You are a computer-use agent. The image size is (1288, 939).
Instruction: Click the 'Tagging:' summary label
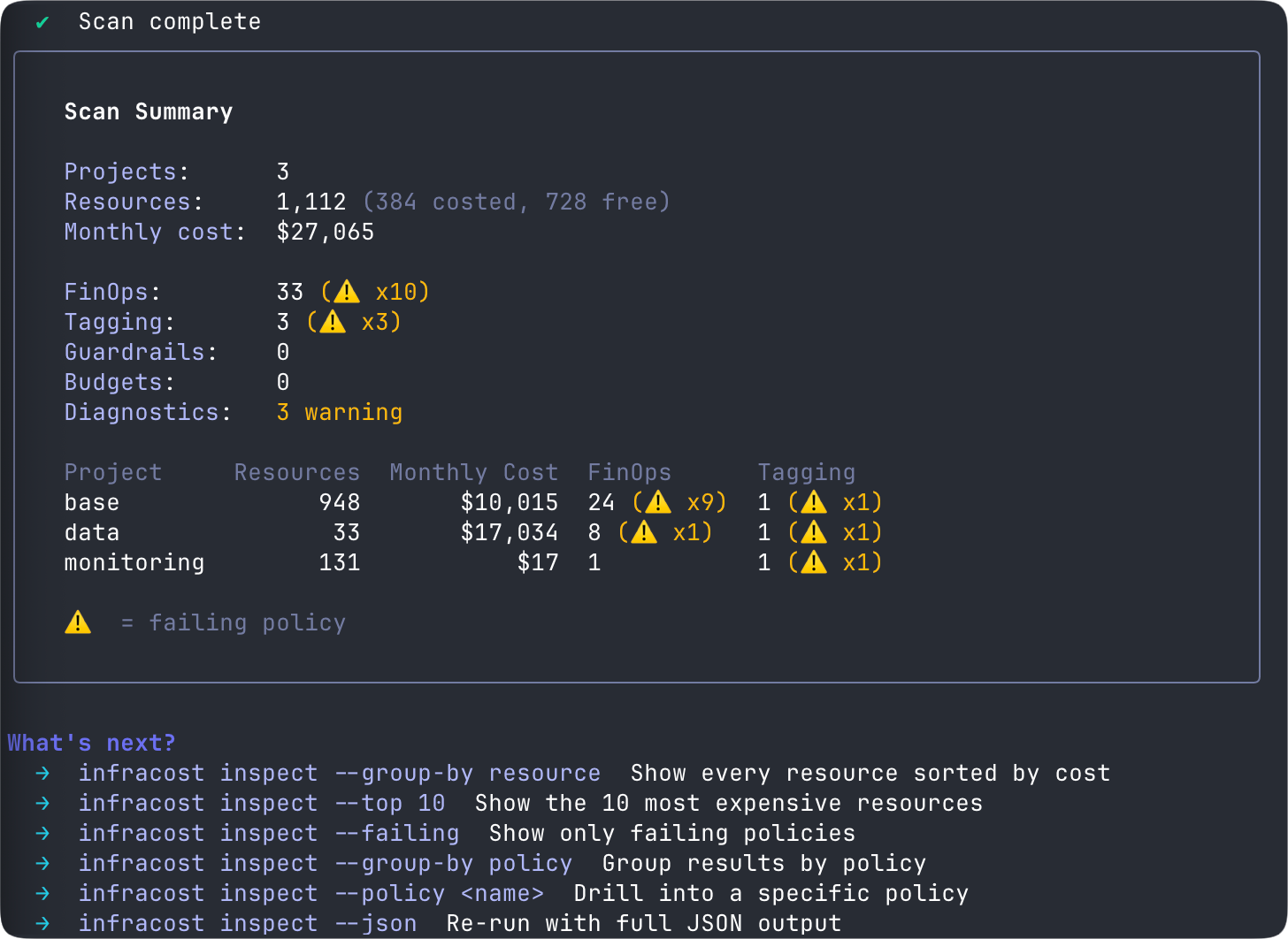pos(120,323)
